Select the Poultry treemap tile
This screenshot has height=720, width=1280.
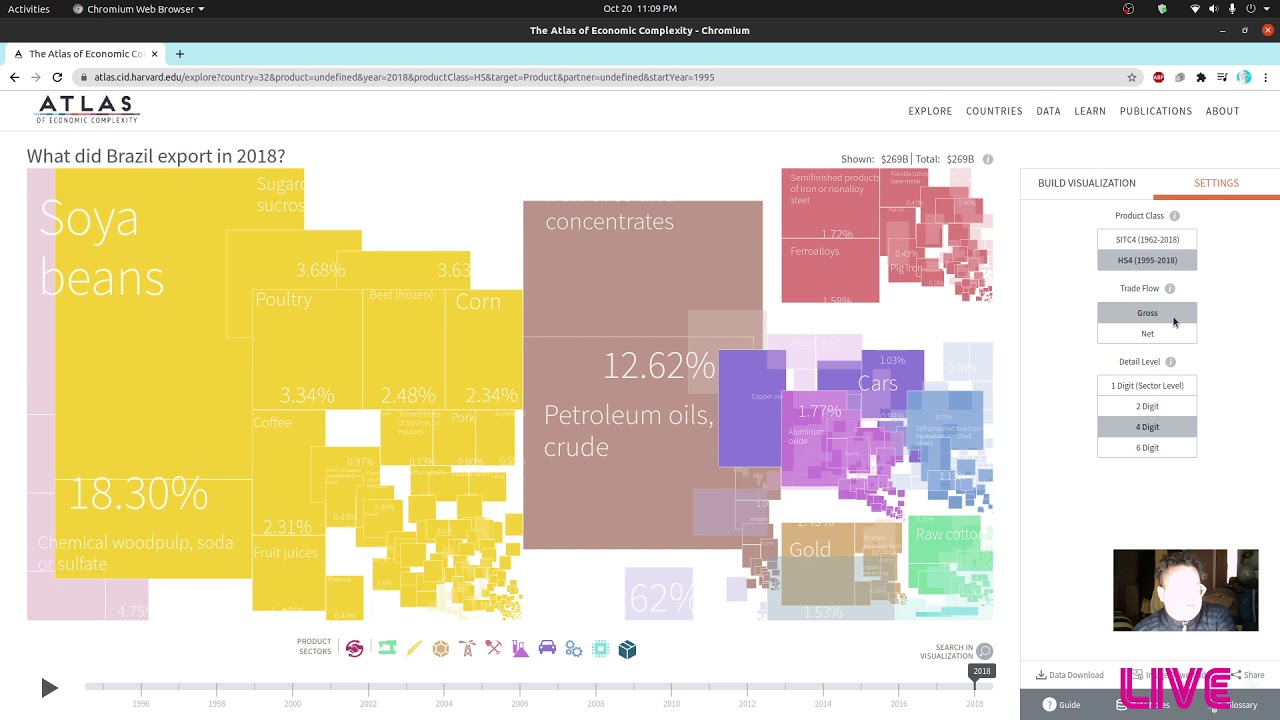(307, 348)
